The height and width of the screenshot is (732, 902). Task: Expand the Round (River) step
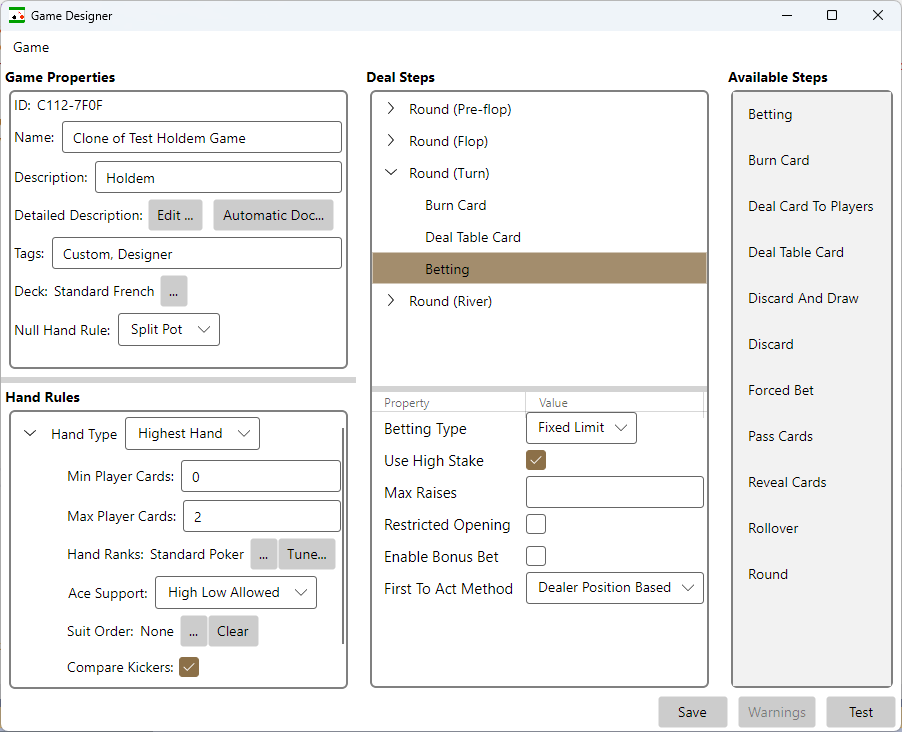391,300
